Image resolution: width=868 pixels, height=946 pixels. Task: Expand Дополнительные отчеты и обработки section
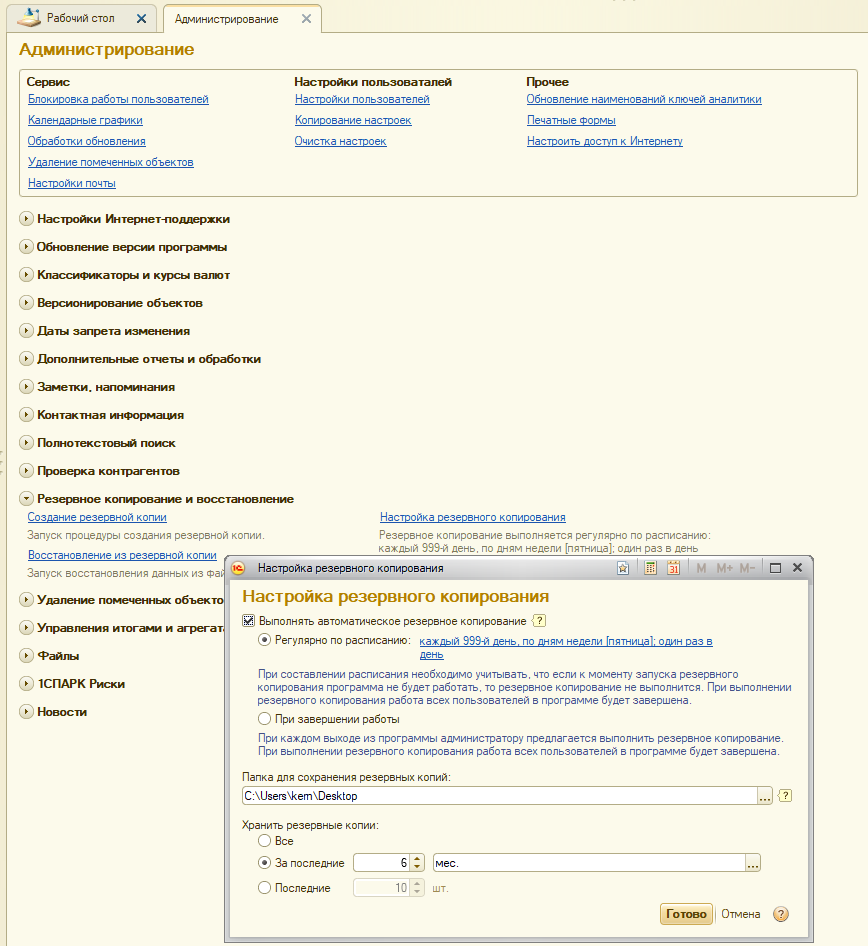point(26,359)
